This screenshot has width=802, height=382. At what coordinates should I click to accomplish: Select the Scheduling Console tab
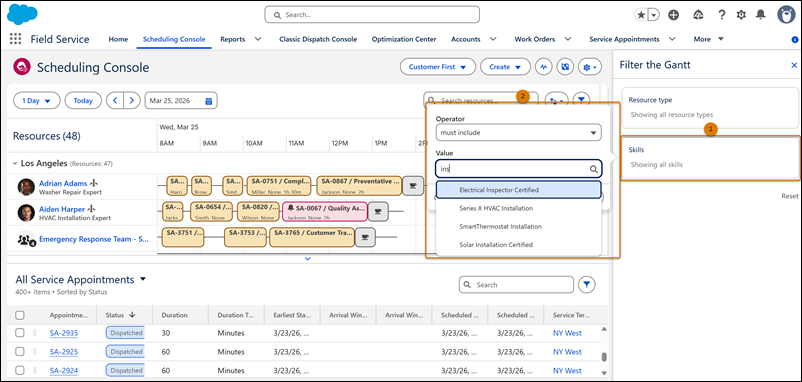(174, 39)
